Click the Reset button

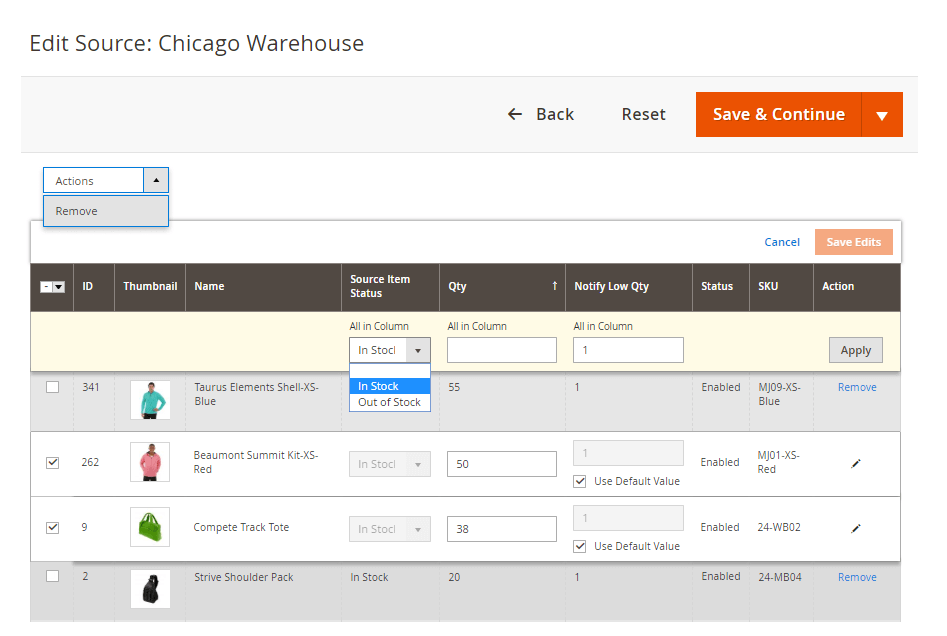(643, 114)
